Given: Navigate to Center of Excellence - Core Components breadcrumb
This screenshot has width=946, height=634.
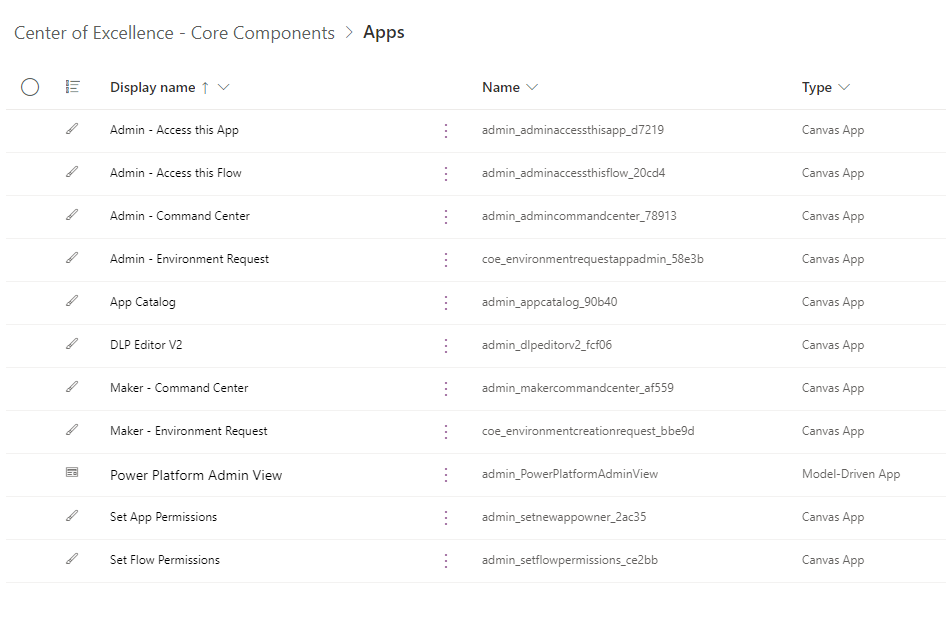Looking at the screenshot, I should click(x=173, y=32).
